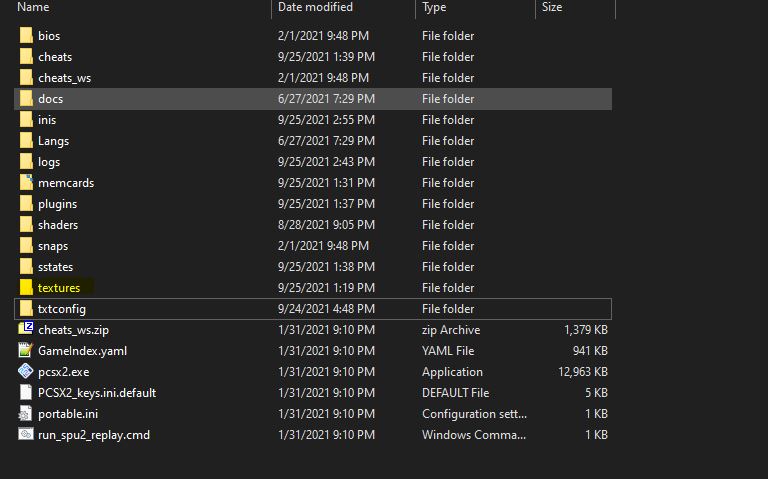Click the textures folder name
Image resolution: width=768 pixels, height=479 pixels.
coord(59,288)
